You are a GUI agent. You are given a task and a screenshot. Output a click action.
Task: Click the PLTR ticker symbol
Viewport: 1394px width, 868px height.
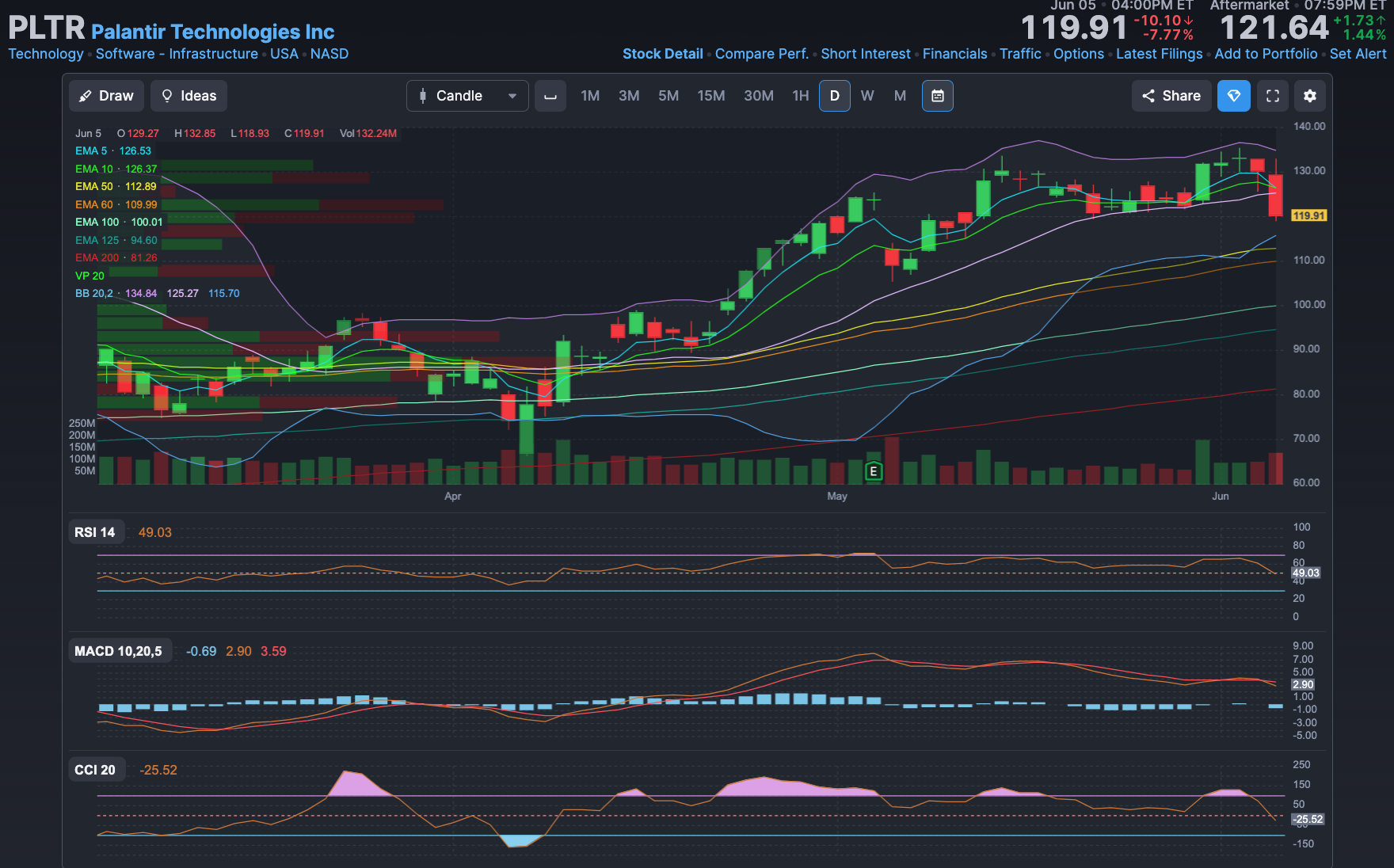[x=47, y=29]
